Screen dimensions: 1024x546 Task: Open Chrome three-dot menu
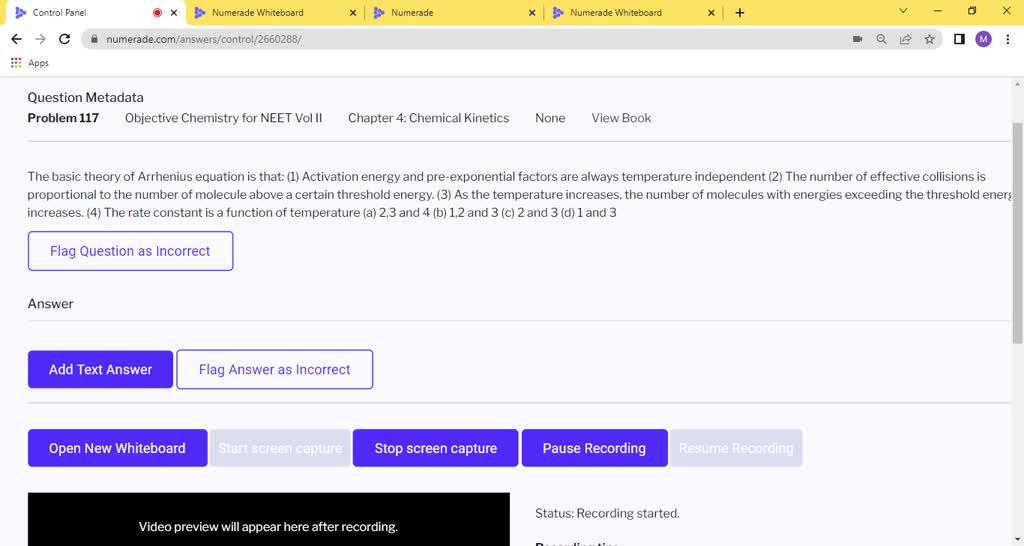pyautogui.click(x=1008, y=39)
